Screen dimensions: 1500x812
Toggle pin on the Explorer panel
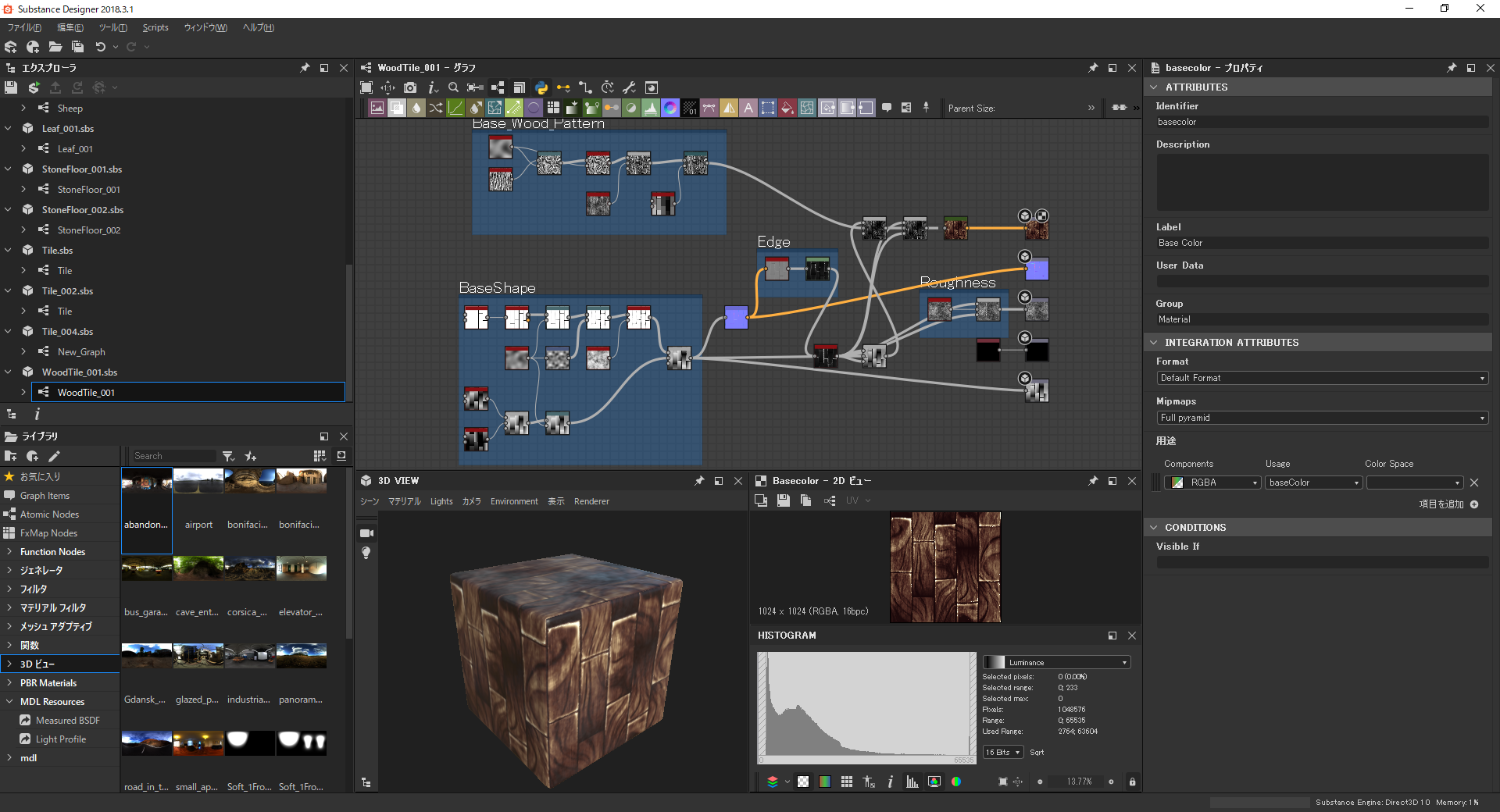click(305, 68)
